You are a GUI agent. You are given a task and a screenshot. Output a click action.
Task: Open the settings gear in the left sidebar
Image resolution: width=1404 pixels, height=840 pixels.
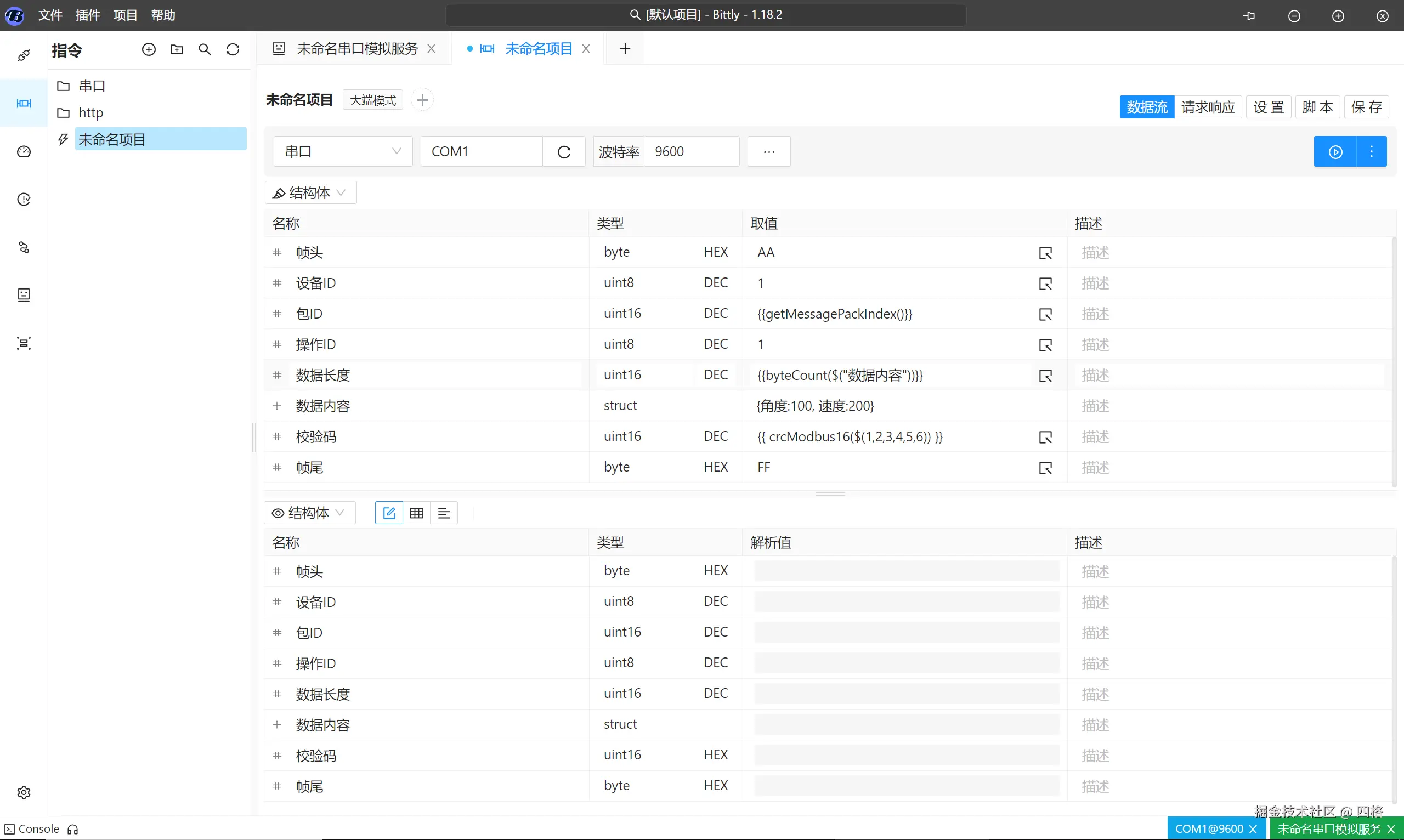click(24, 792)
